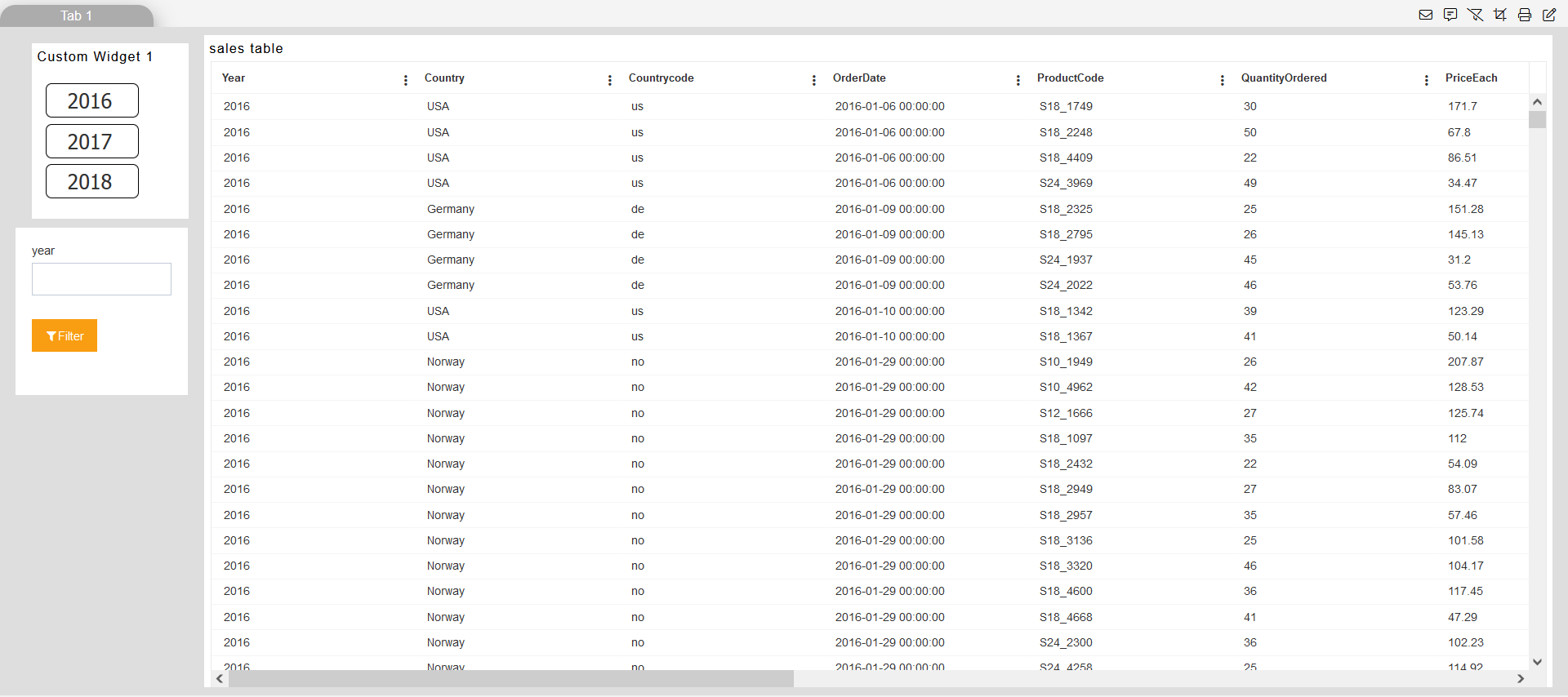Click the Custom Widget 1 title
This screenshot has height=697, width=1568.
point(95,56)
